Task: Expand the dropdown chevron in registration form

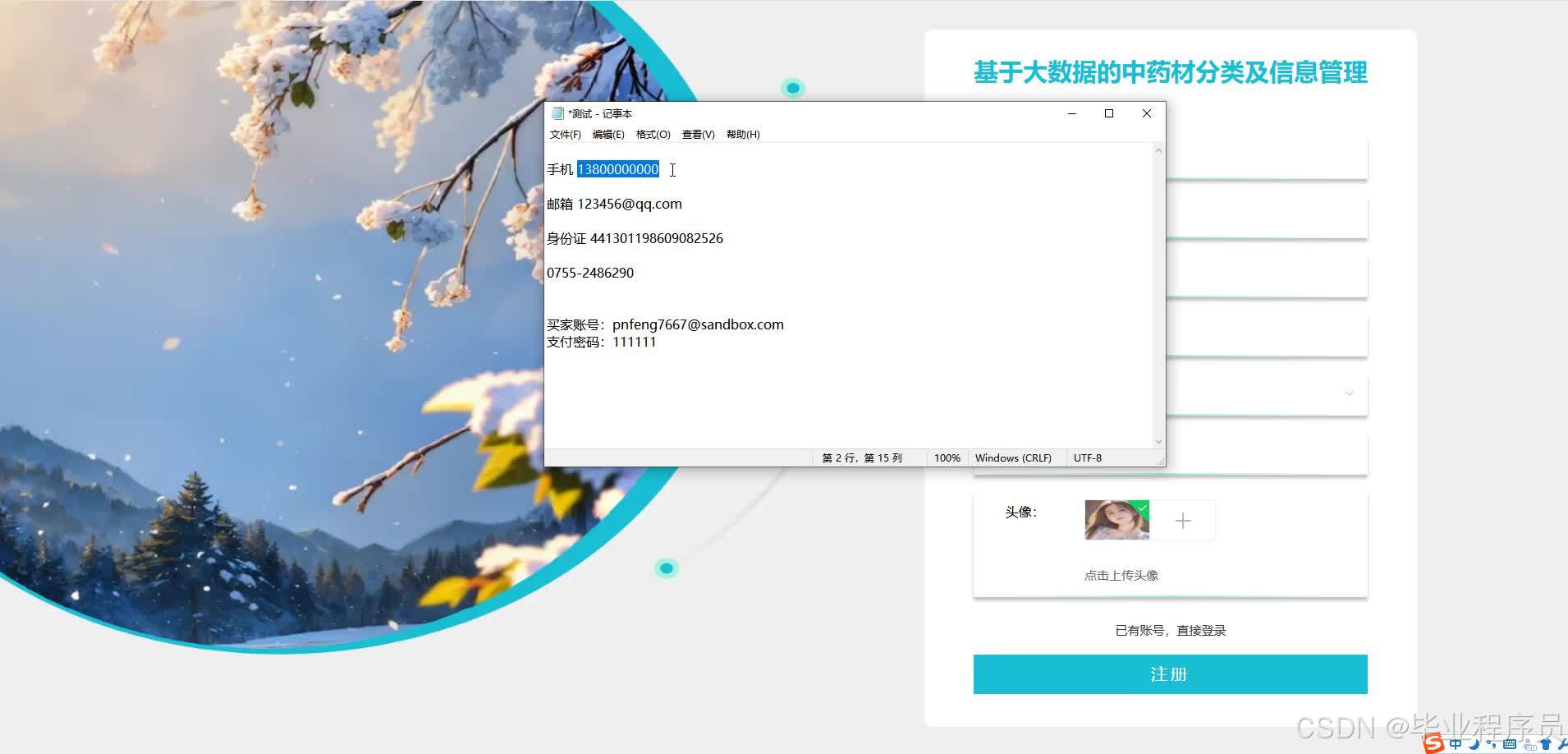Action: (x=1349, y=393)
